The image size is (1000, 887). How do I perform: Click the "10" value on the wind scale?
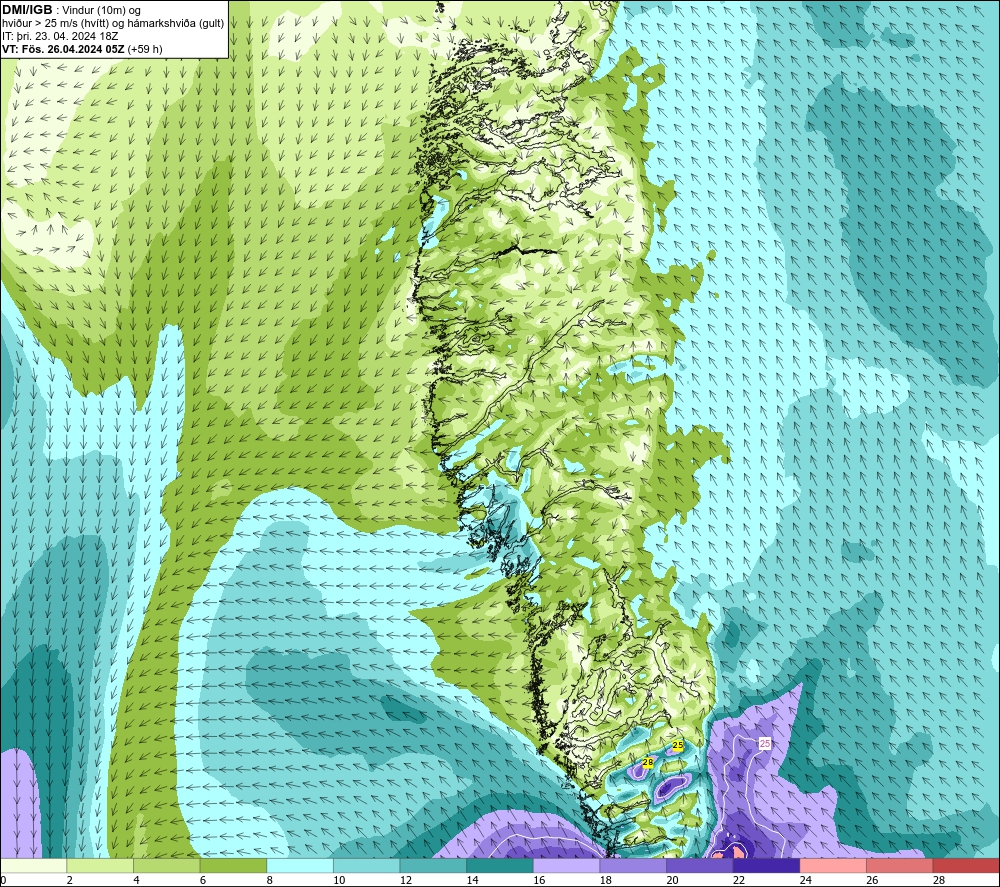(x=339, y=880)
